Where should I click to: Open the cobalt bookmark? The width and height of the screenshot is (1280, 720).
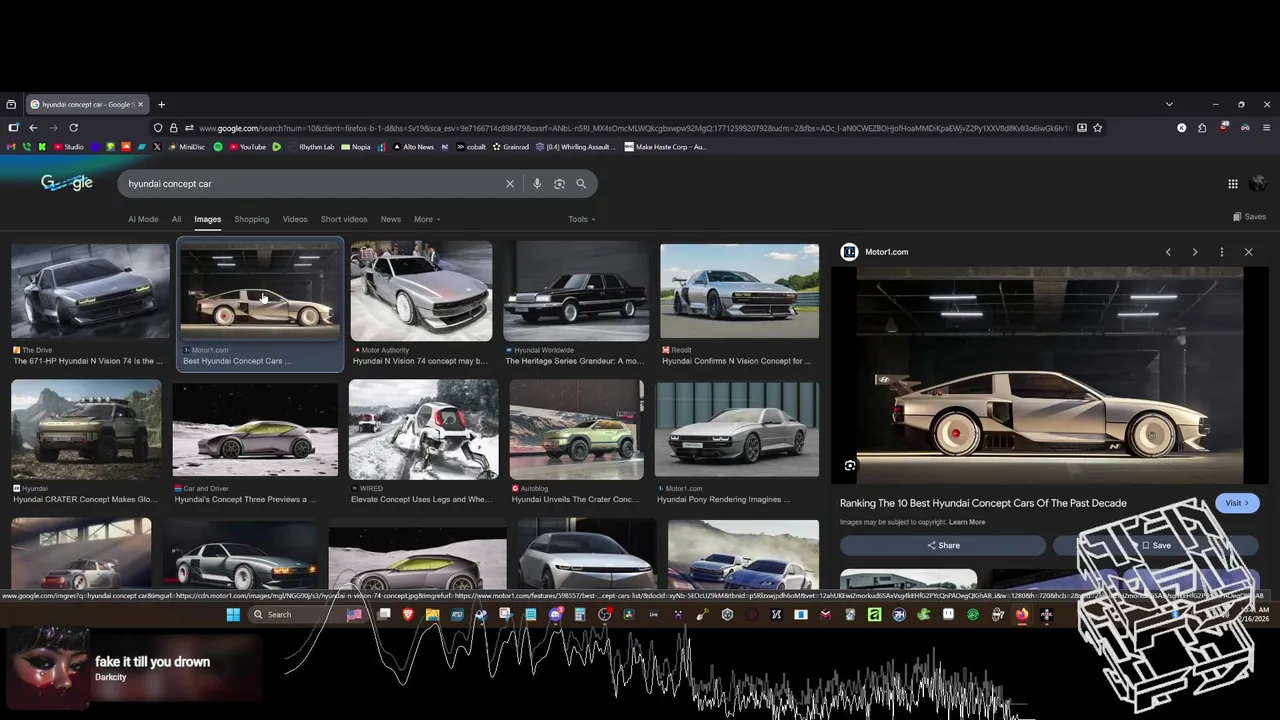point(471,147)
